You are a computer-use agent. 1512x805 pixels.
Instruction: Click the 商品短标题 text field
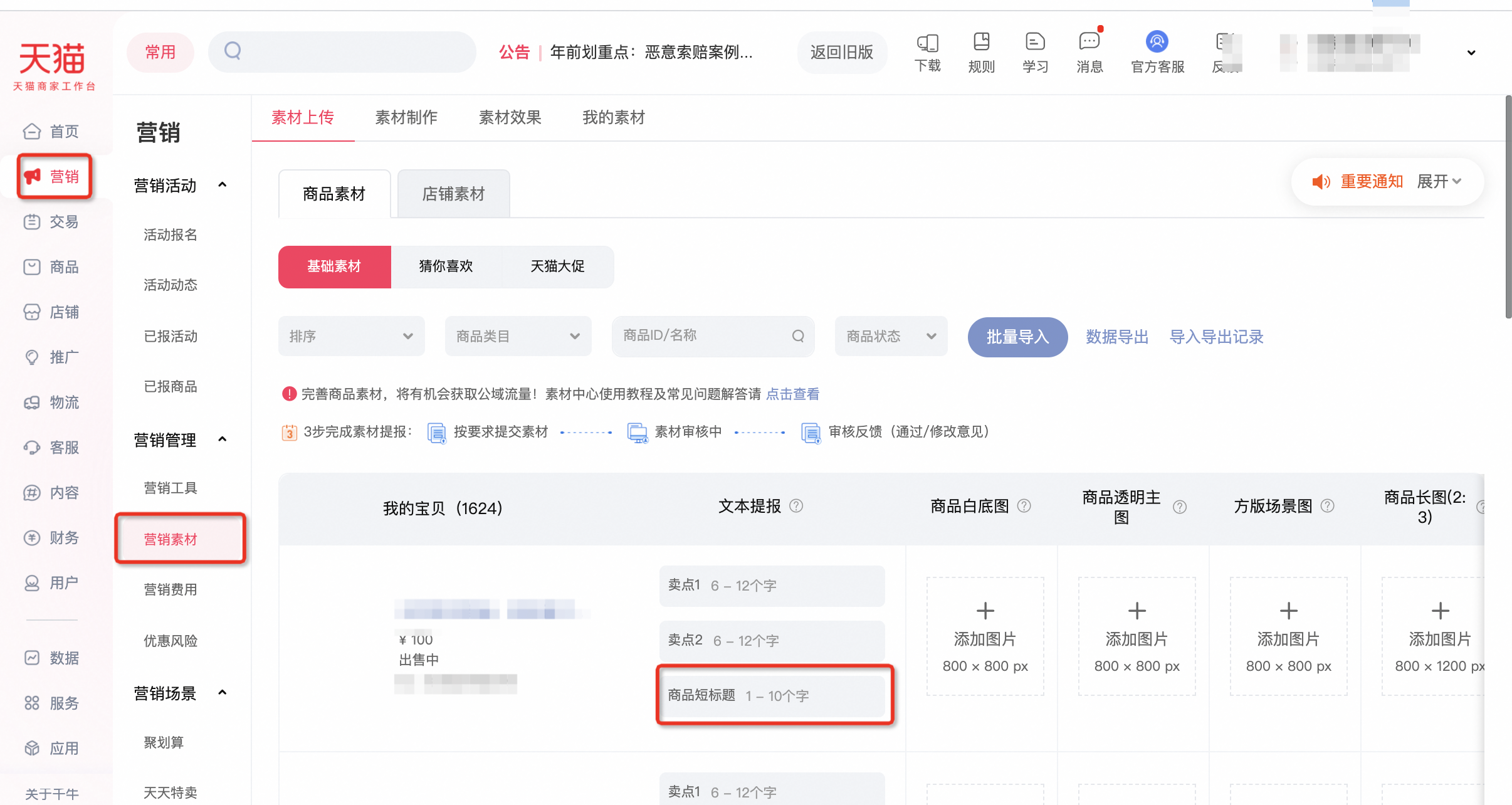(772, 696)
